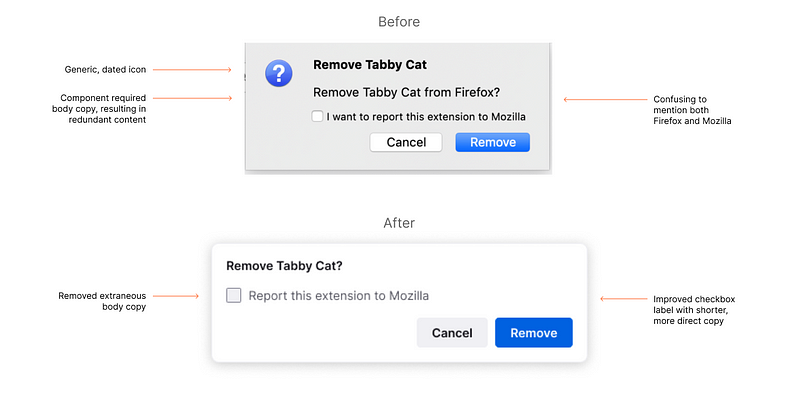The height and width of the screenshot is (393, 800).
Task: Click the "Remove Tabby Cat?" title in After dialog
Action: point(284,266)
